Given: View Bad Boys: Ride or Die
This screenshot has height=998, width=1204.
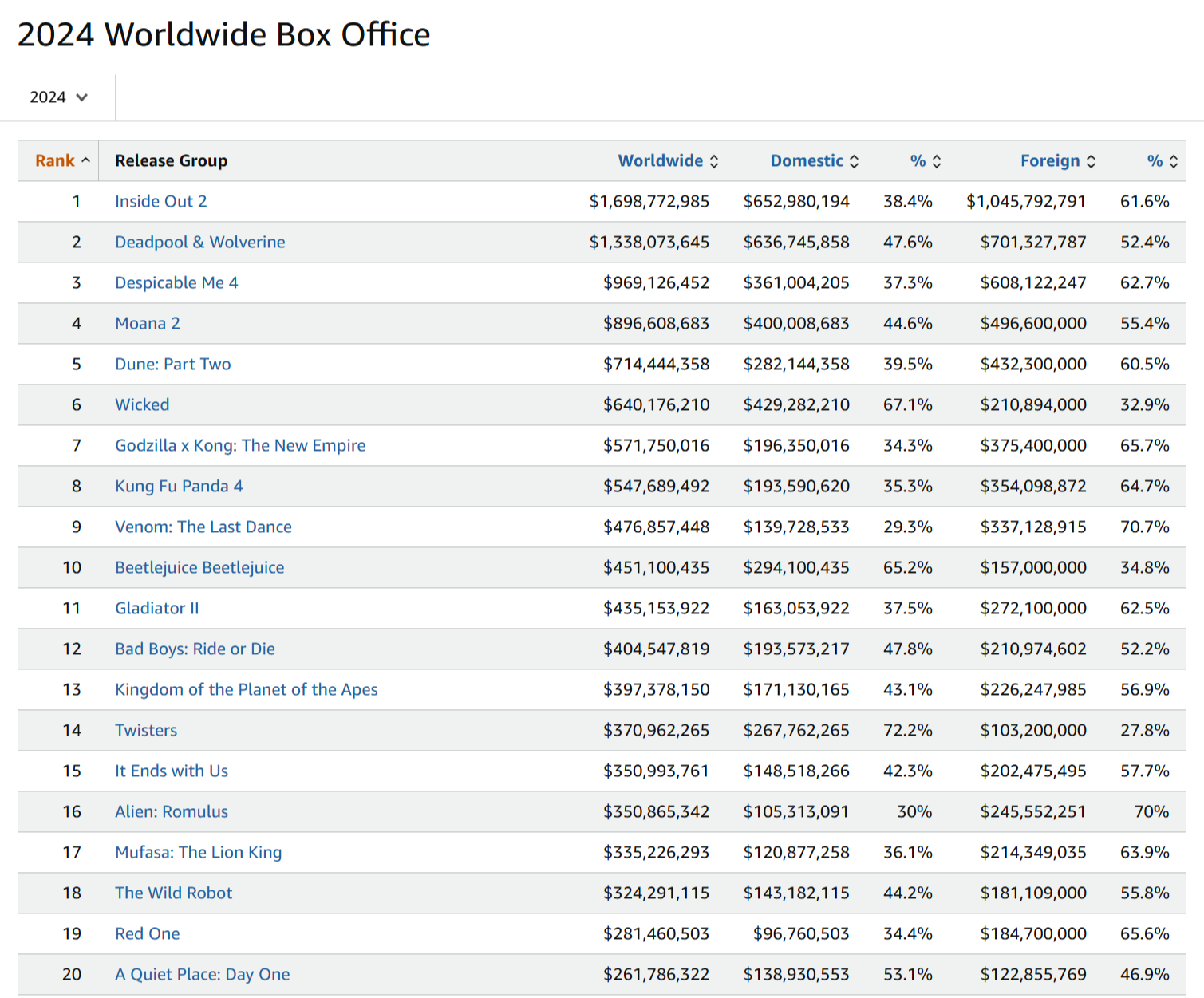Looking at the screenshot, I should point(195,649).
